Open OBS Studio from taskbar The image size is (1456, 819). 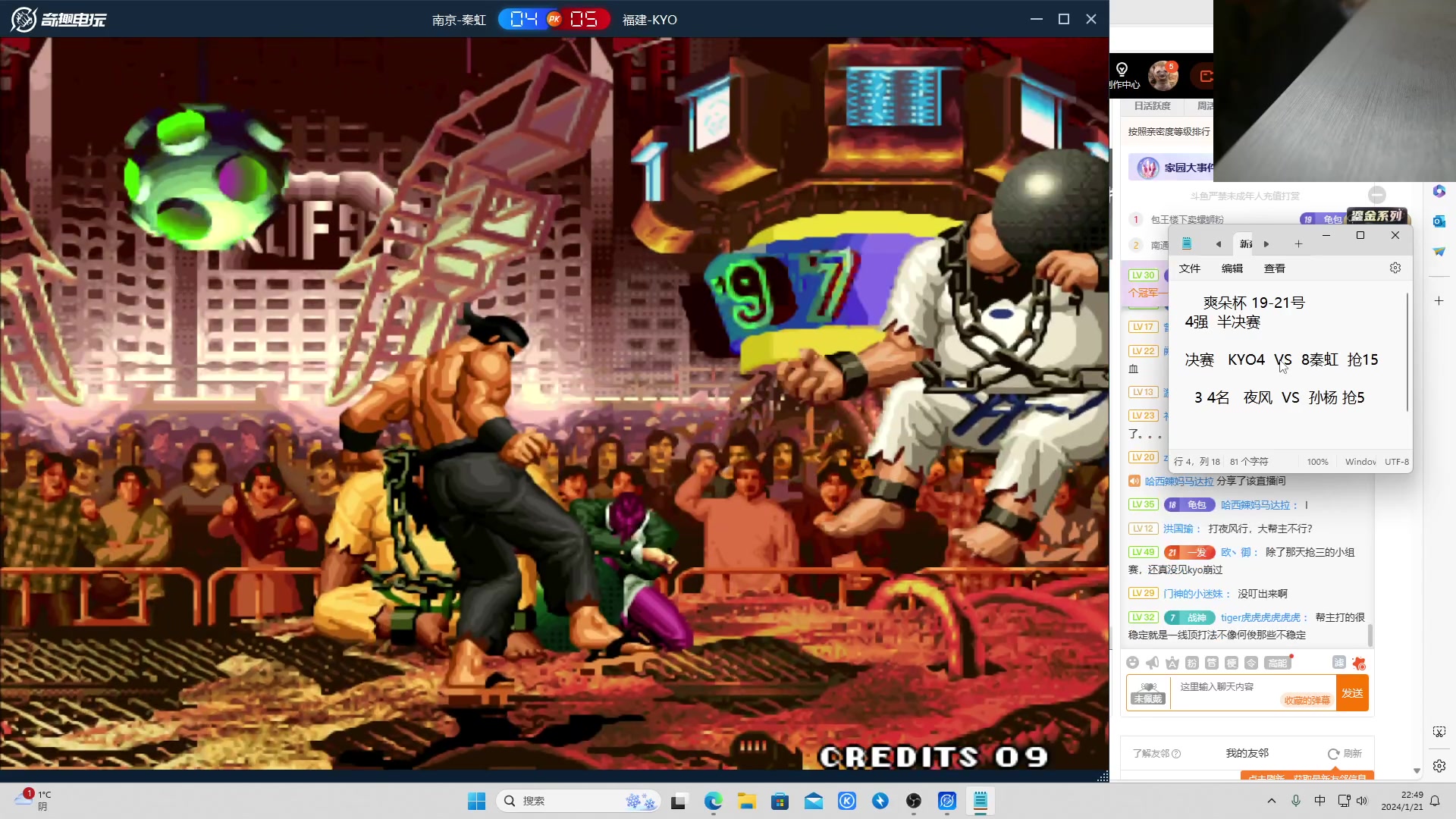(914, 801)
